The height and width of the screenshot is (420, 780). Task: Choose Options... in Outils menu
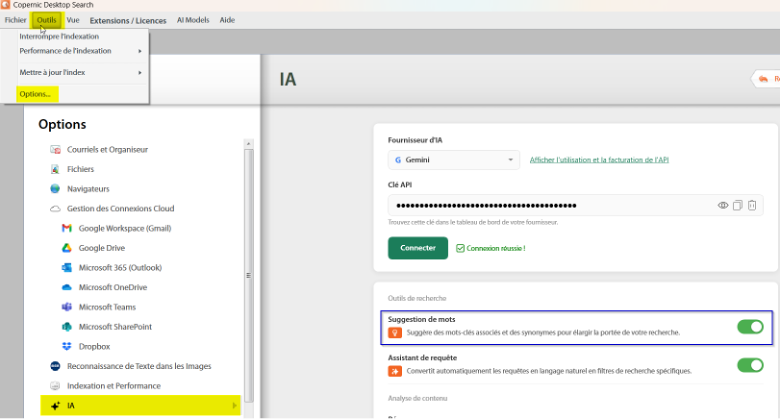pos(37,94)
